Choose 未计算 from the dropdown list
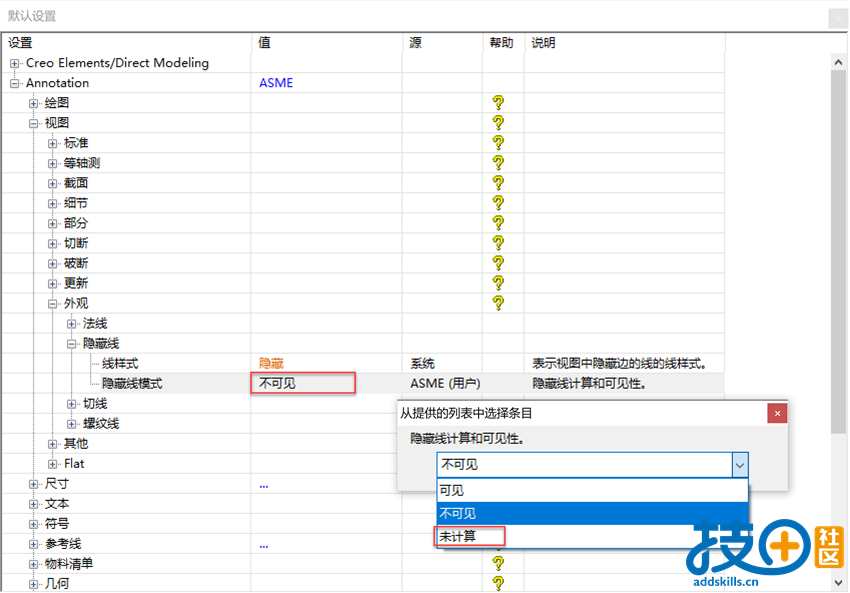Image resolution: width=850 pixels, height=593 pixels. (593, 536)
